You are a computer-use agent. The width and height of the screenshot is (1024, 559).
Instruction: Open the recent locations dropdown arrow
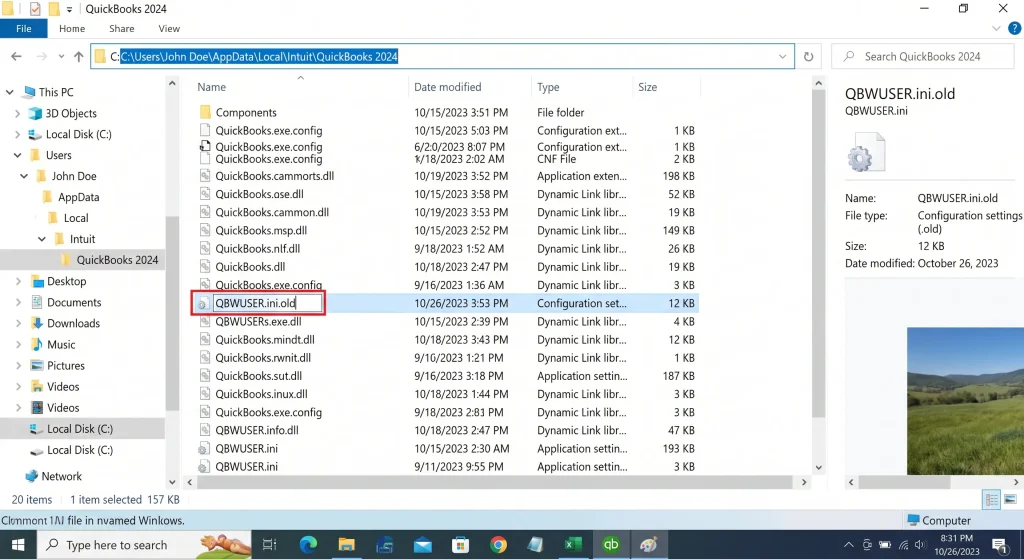61,57
